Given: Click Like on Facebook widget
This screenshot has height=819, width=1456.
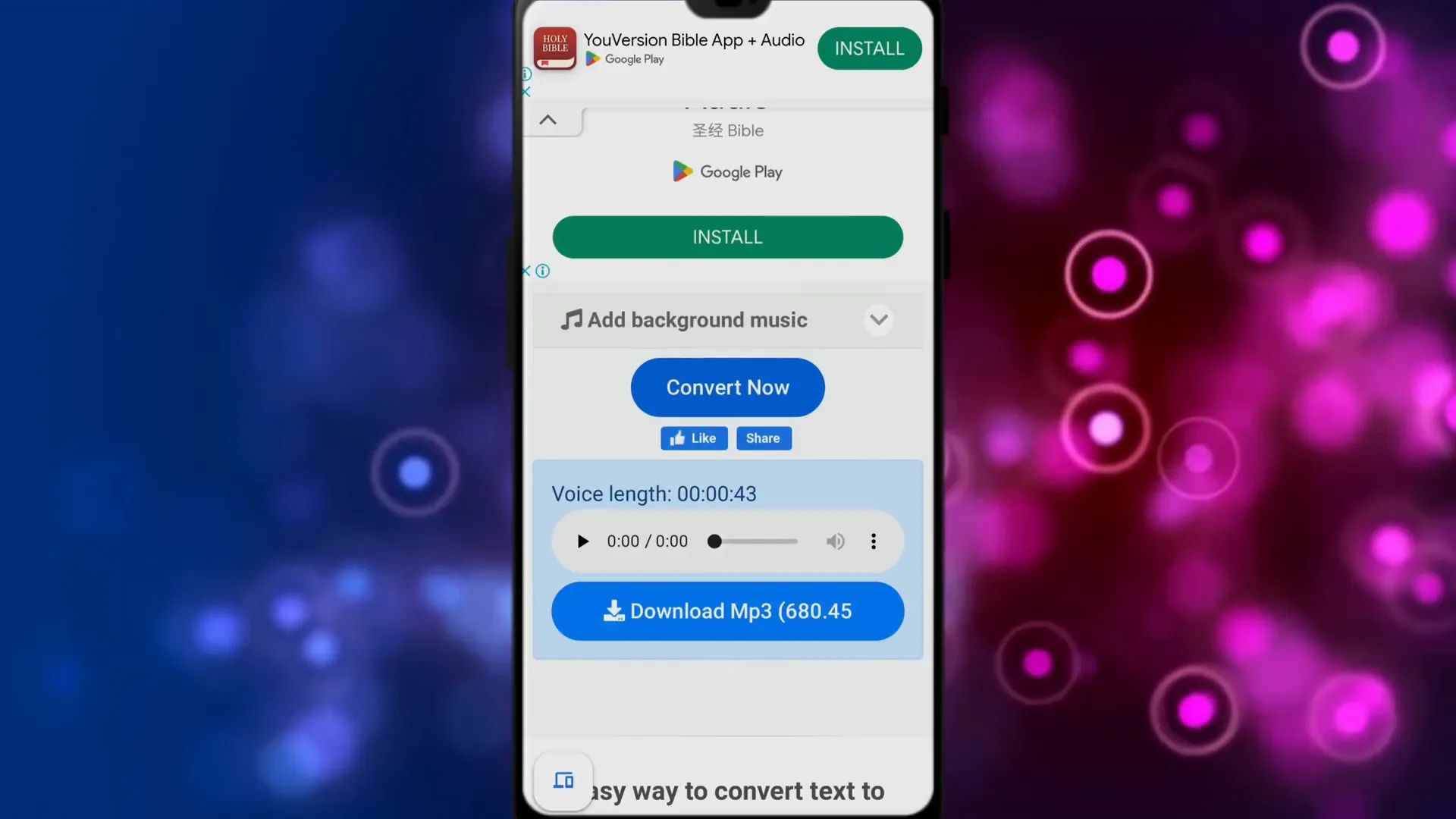Looking at the screenshot, I should pyautogui.click(x=694, y=437).
